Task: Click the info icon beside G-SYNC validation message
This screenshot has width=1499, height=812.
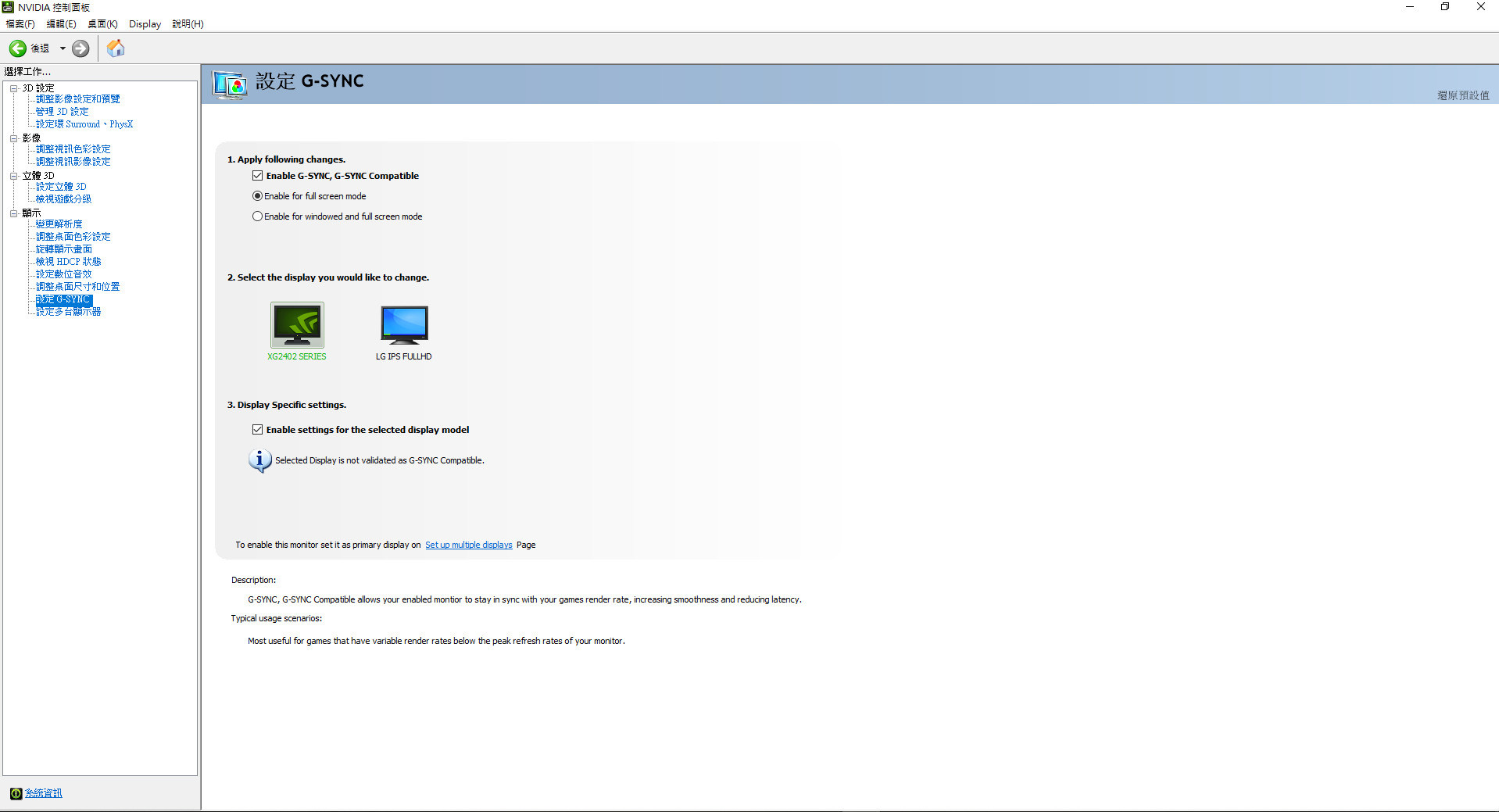Action: (x=259, y=460)
